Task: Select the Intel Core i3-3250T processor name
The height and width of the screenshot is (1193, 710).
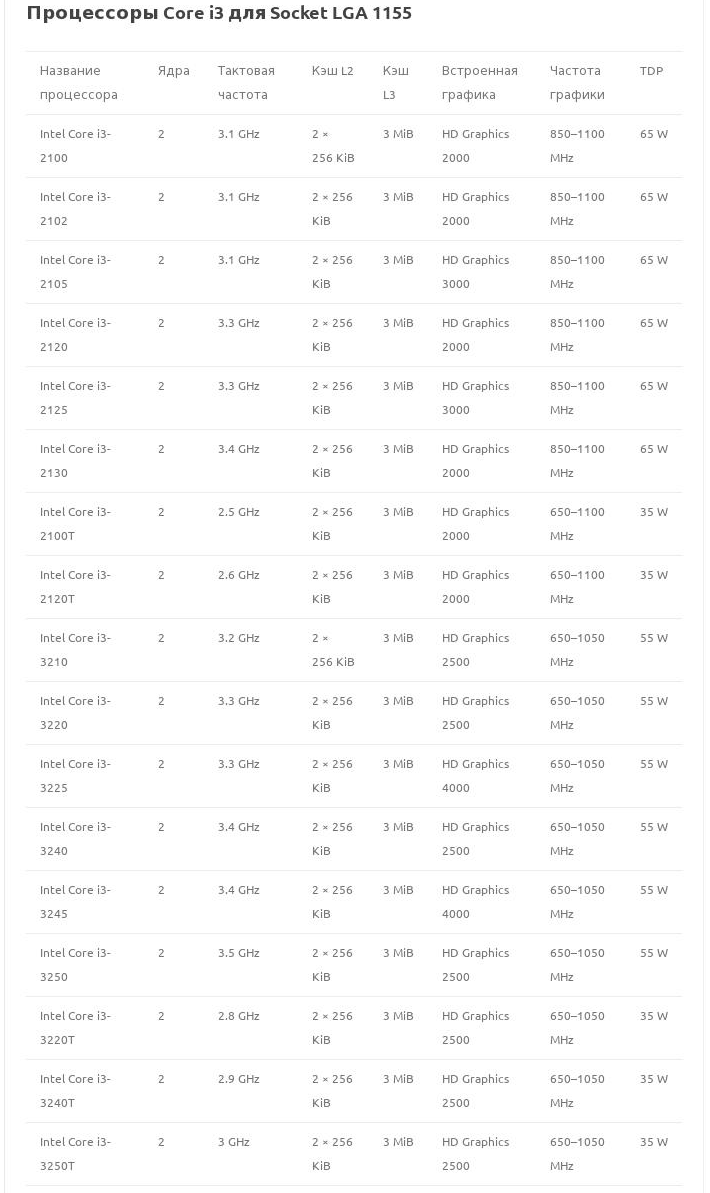Action: [x=75, y=1154]
